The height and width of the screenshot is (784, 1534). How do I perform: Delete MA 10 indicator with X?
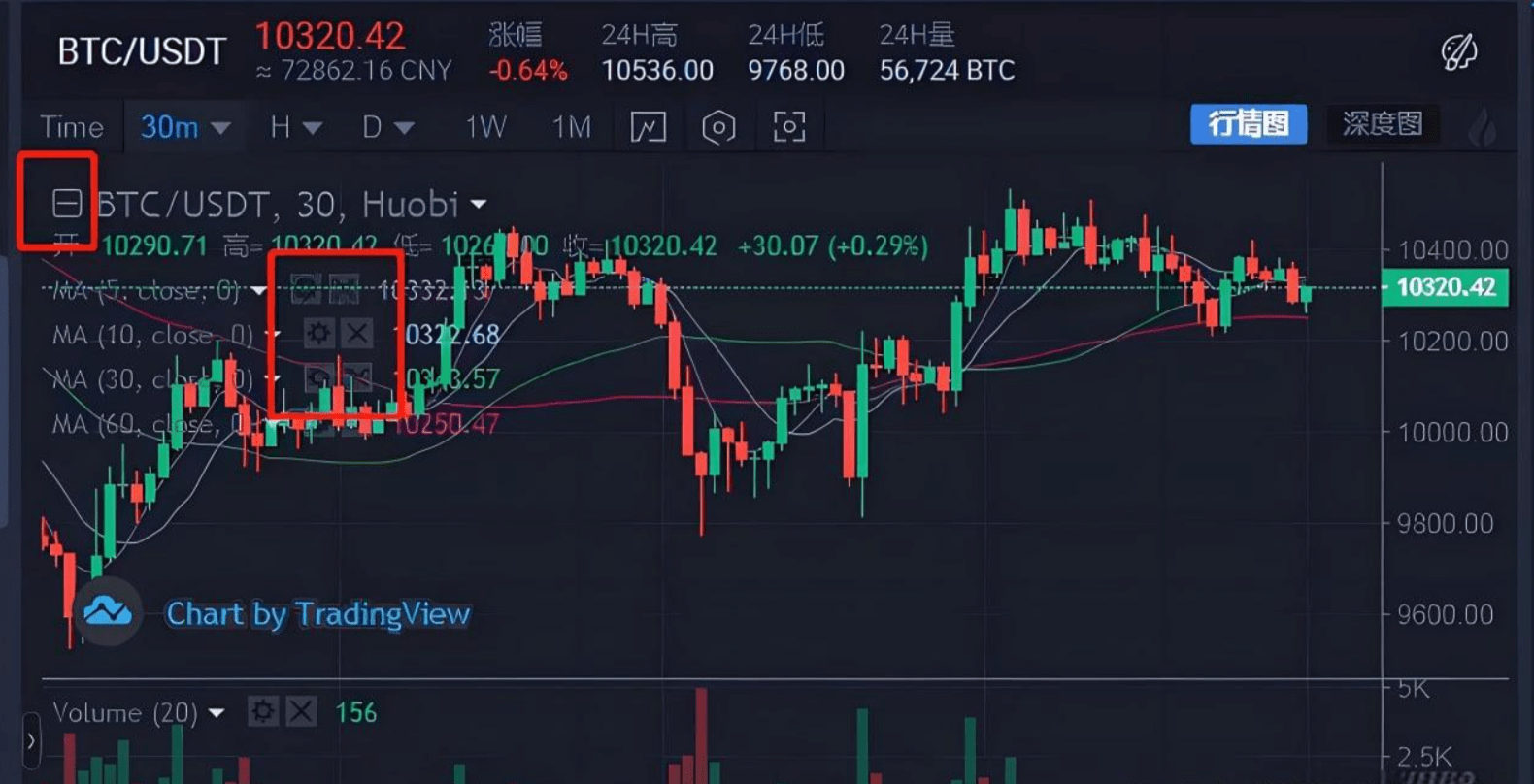coord(357,334)
